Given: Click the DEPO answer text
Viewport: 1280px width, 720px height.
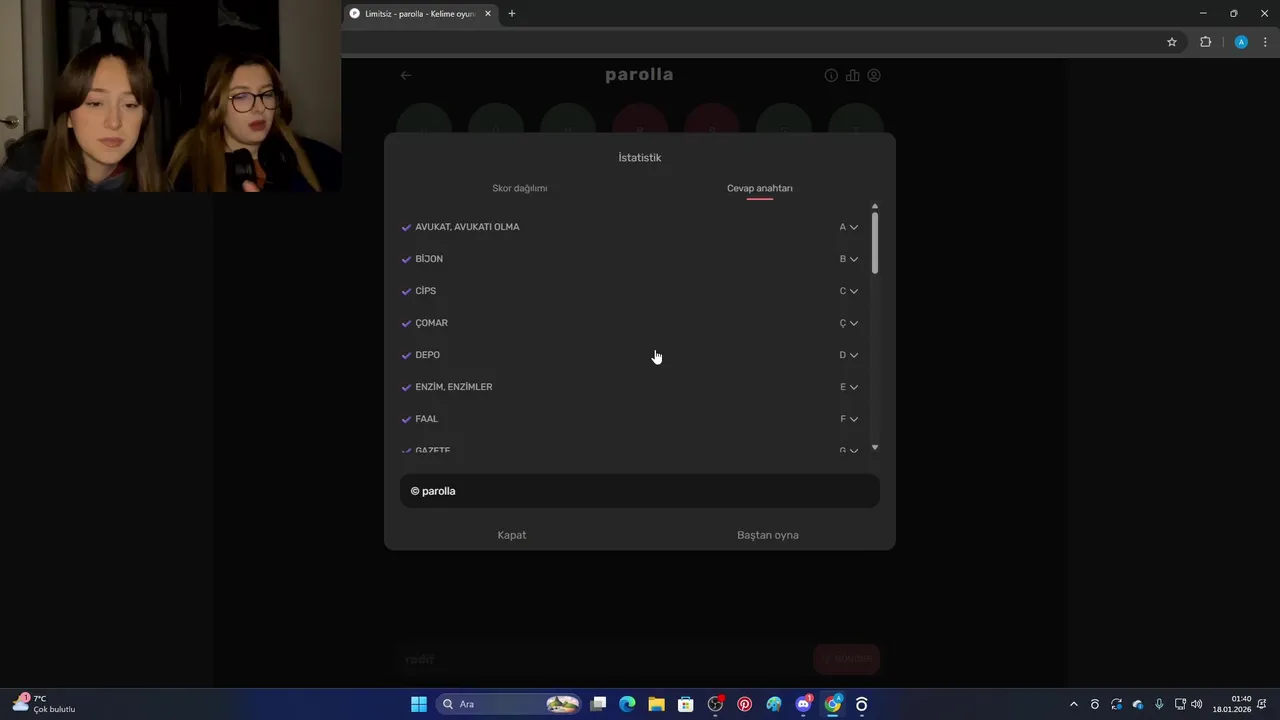Looking at the screenshot, I should [427, 355].
